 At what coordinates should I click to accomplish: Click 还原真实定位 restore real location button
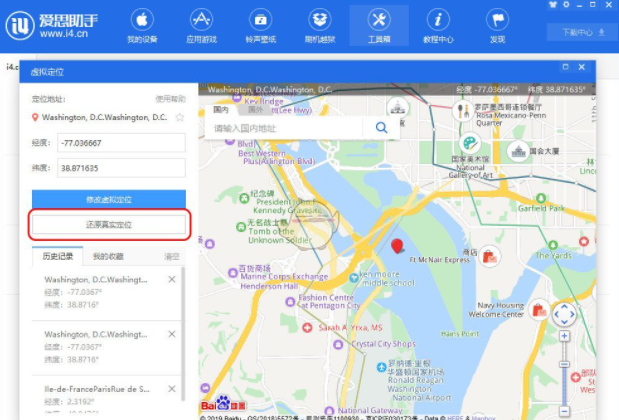(x=109, y=225)
